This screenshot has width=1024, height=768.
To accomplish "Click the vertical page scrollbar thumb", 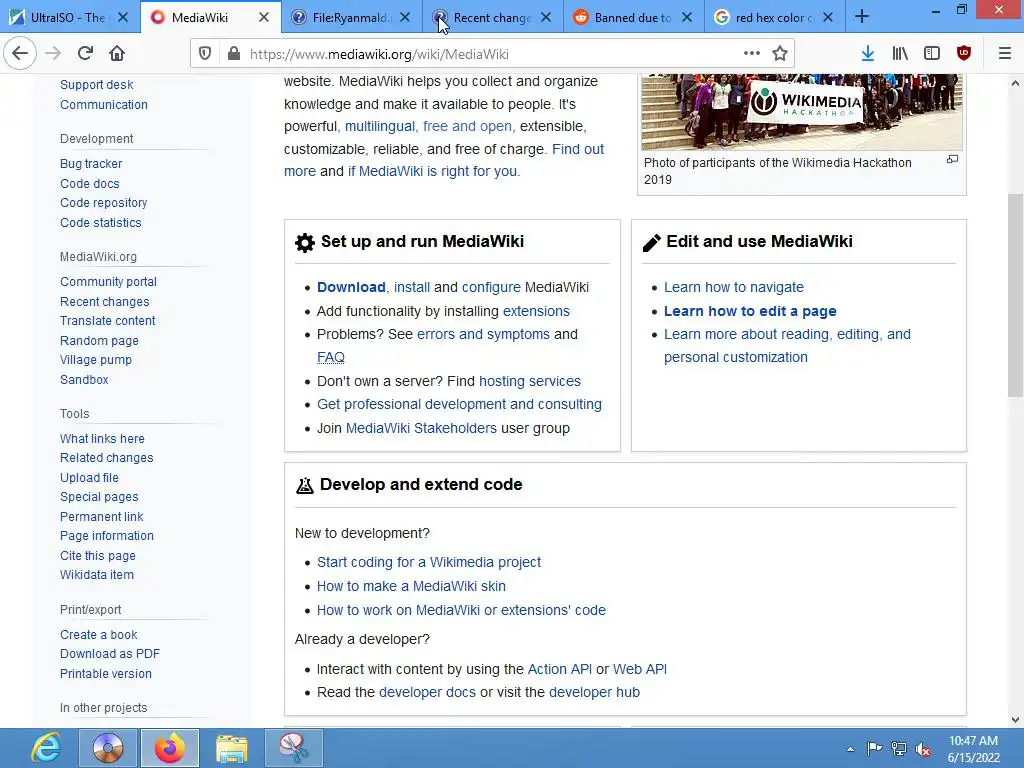I will coord(1015,295).
